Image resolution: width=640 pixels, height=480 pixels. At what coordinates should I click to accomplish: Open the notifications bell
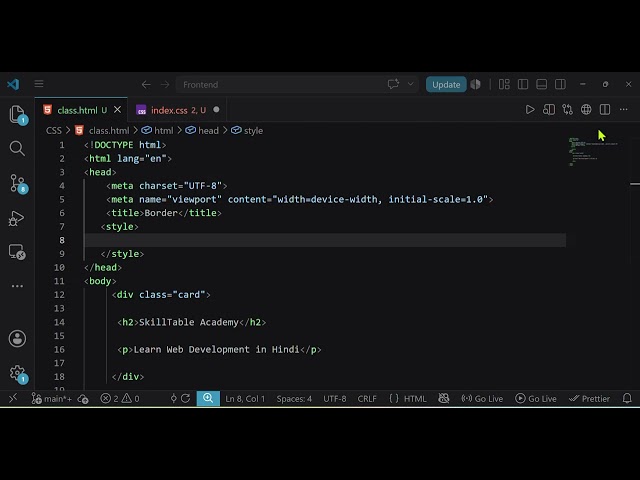tap(627, 398)
